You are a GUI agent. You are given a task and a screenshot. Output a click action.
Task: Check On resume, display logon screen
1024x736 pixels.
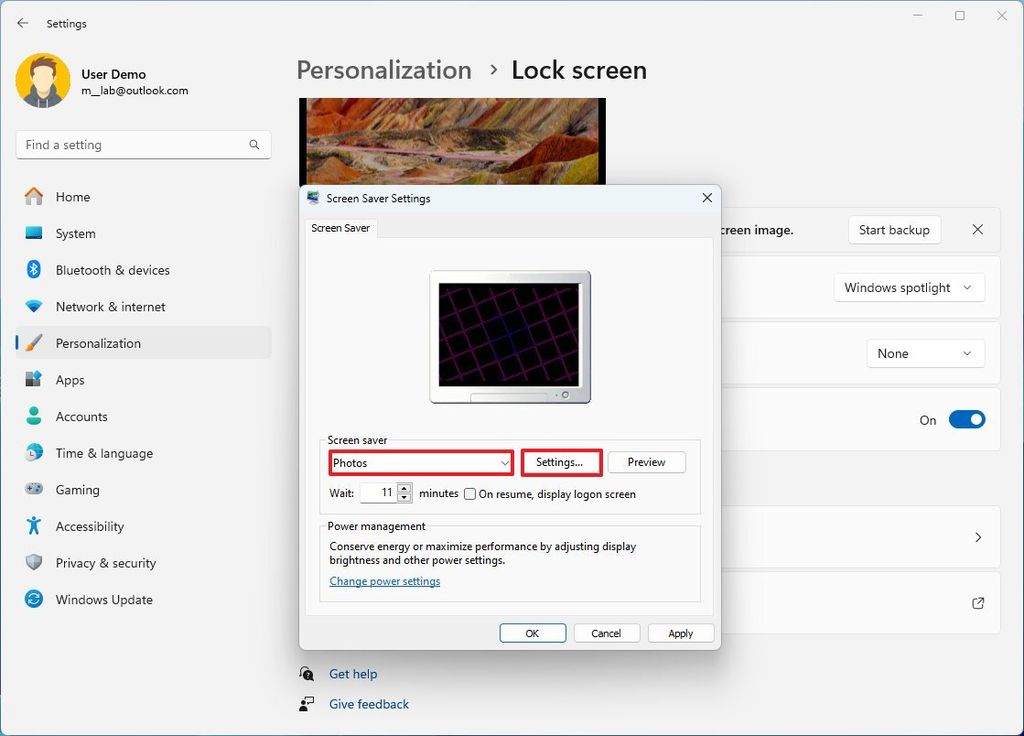tap(469, 493)
